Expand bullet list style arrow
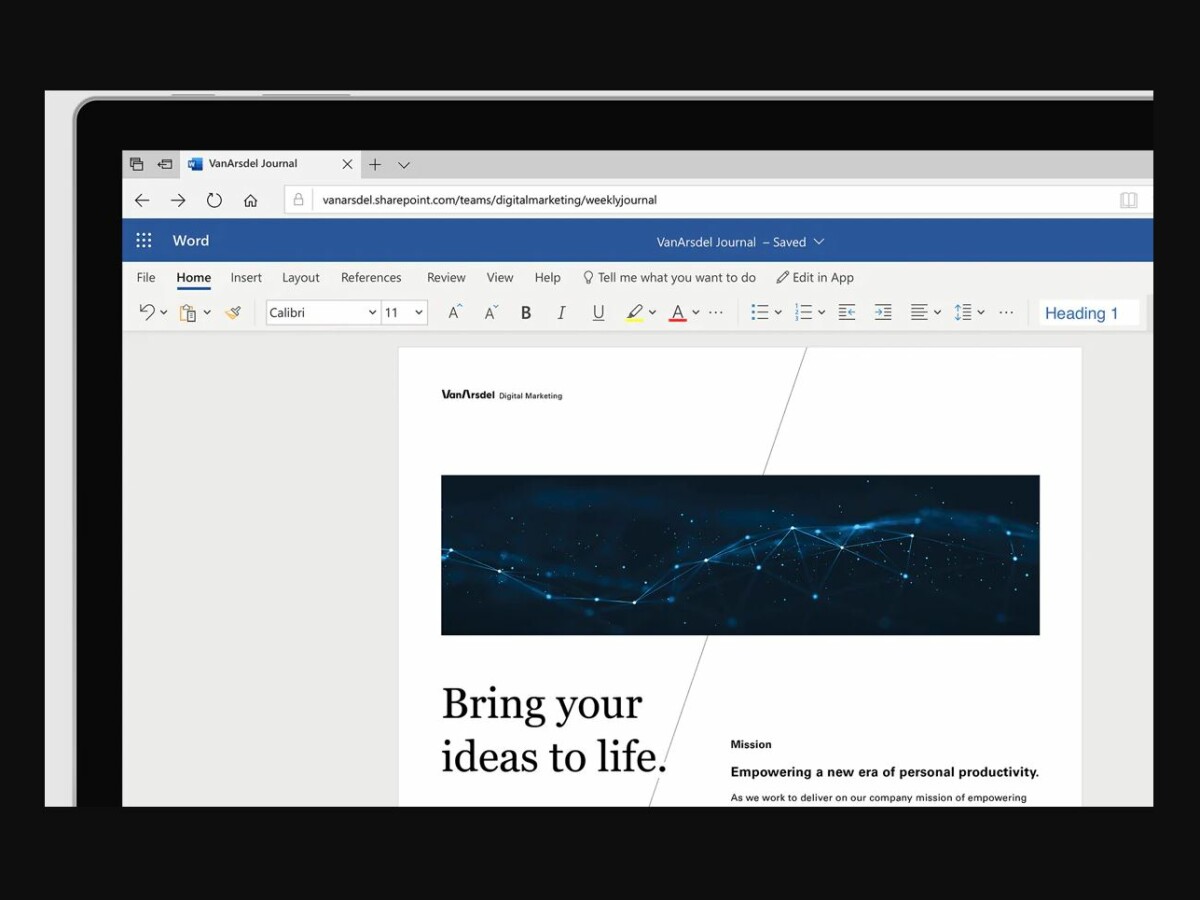1200x900 pixels. point(778,313)
